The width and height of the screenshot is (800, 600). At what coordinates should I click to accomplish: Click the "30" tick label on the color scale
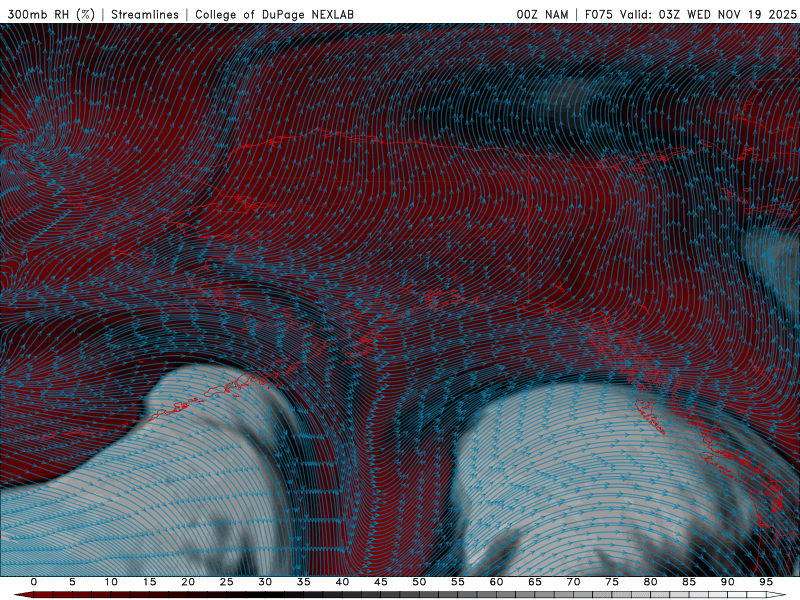(x=265, y=582)
